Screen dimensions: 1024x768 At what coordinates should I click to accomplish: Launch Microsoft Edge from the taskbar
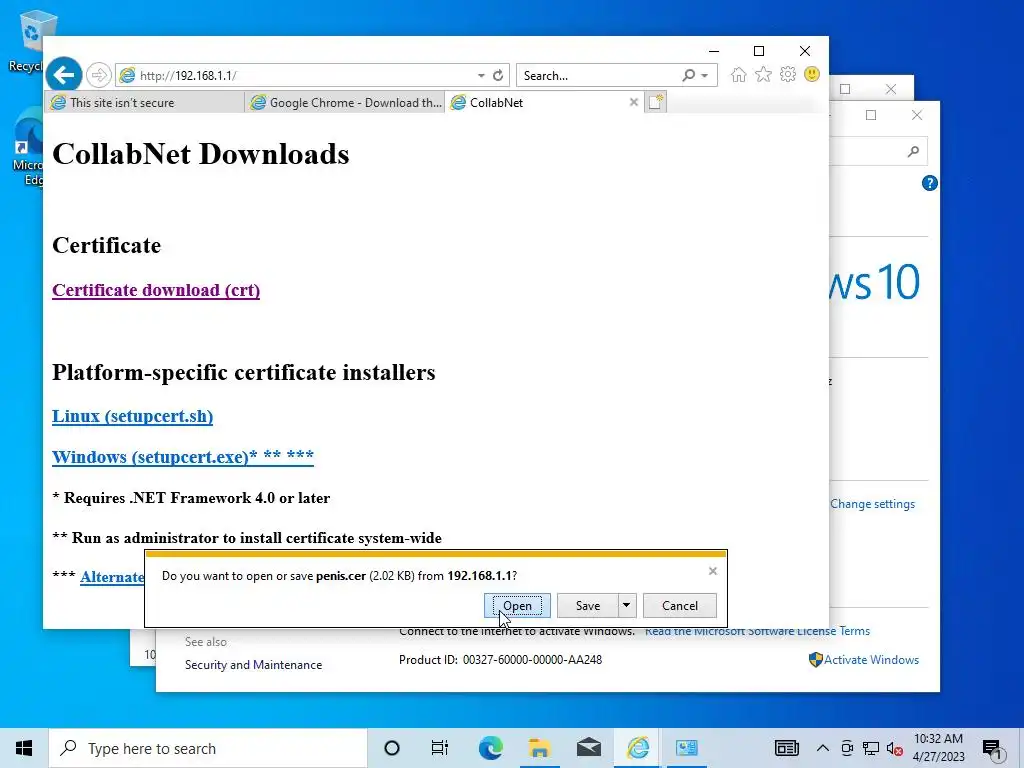click(490, 748)
